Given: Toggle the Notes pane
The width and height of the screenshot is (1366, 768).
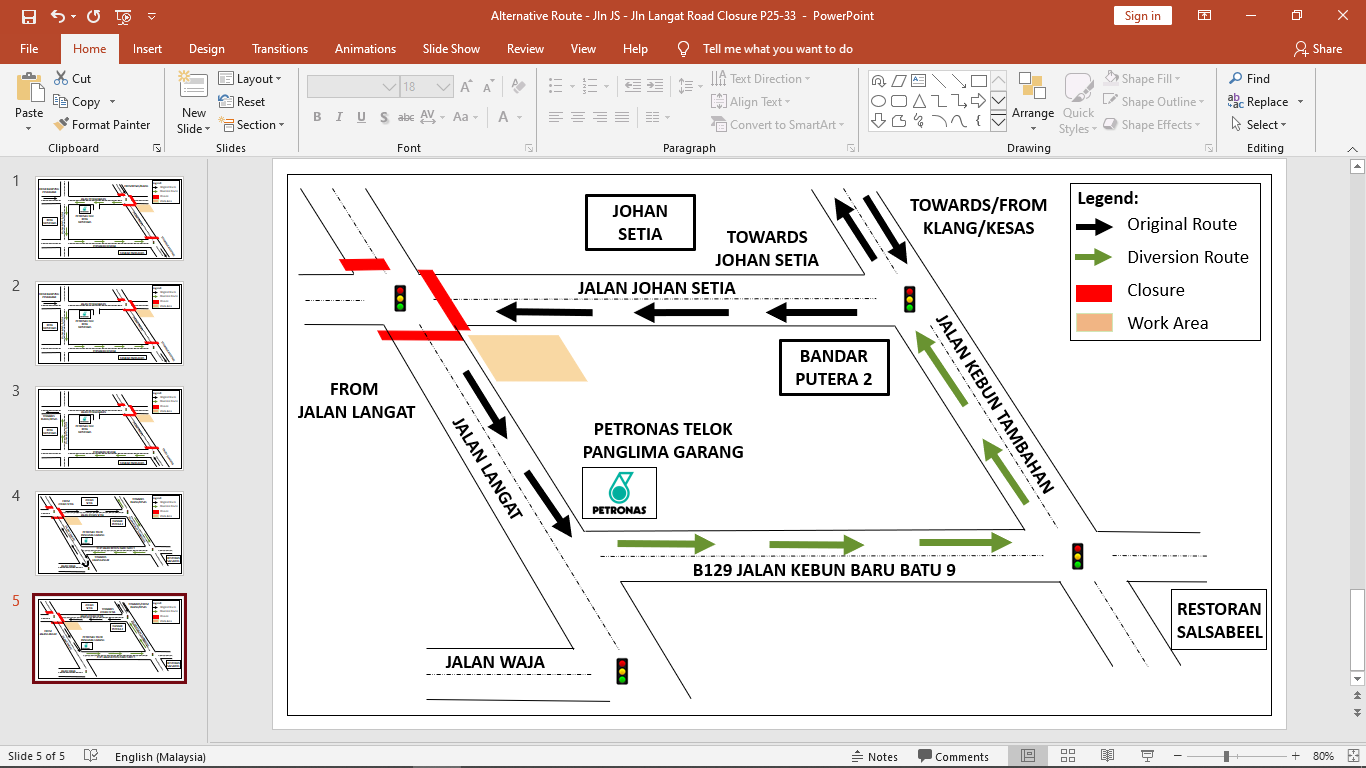Looking at the screenshot, I should [x=874, y=757].
